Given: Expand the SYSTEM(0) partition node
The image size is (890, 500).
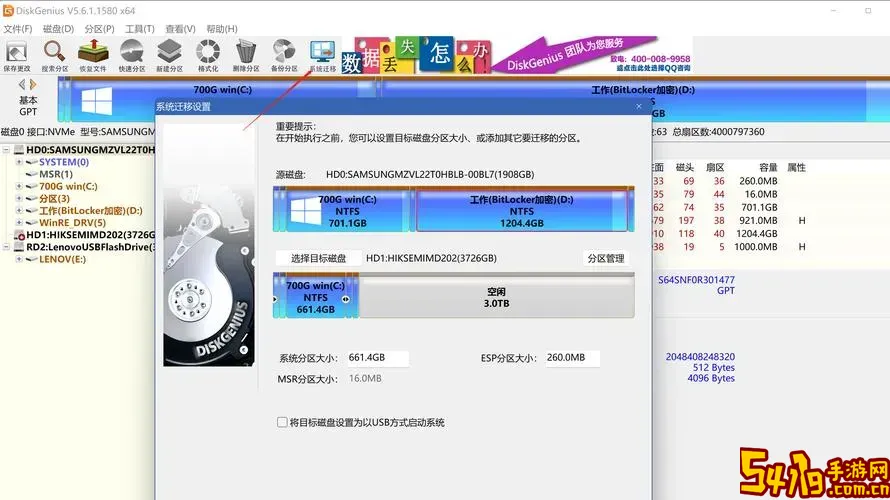Looking at the screenshot, I should (19, 162).
